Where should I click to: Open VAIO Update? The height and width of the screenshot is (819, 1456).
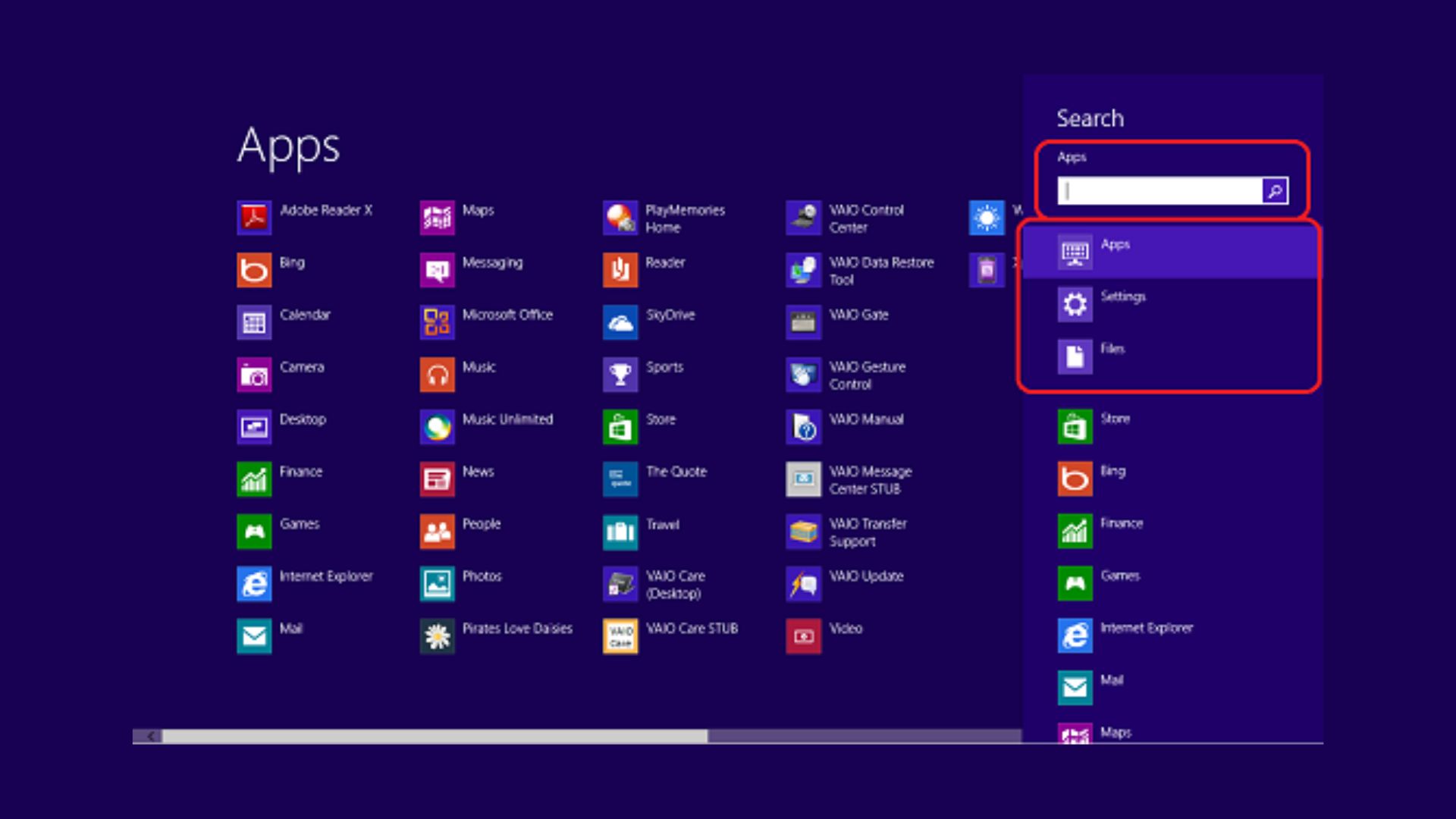coord(804,584)
